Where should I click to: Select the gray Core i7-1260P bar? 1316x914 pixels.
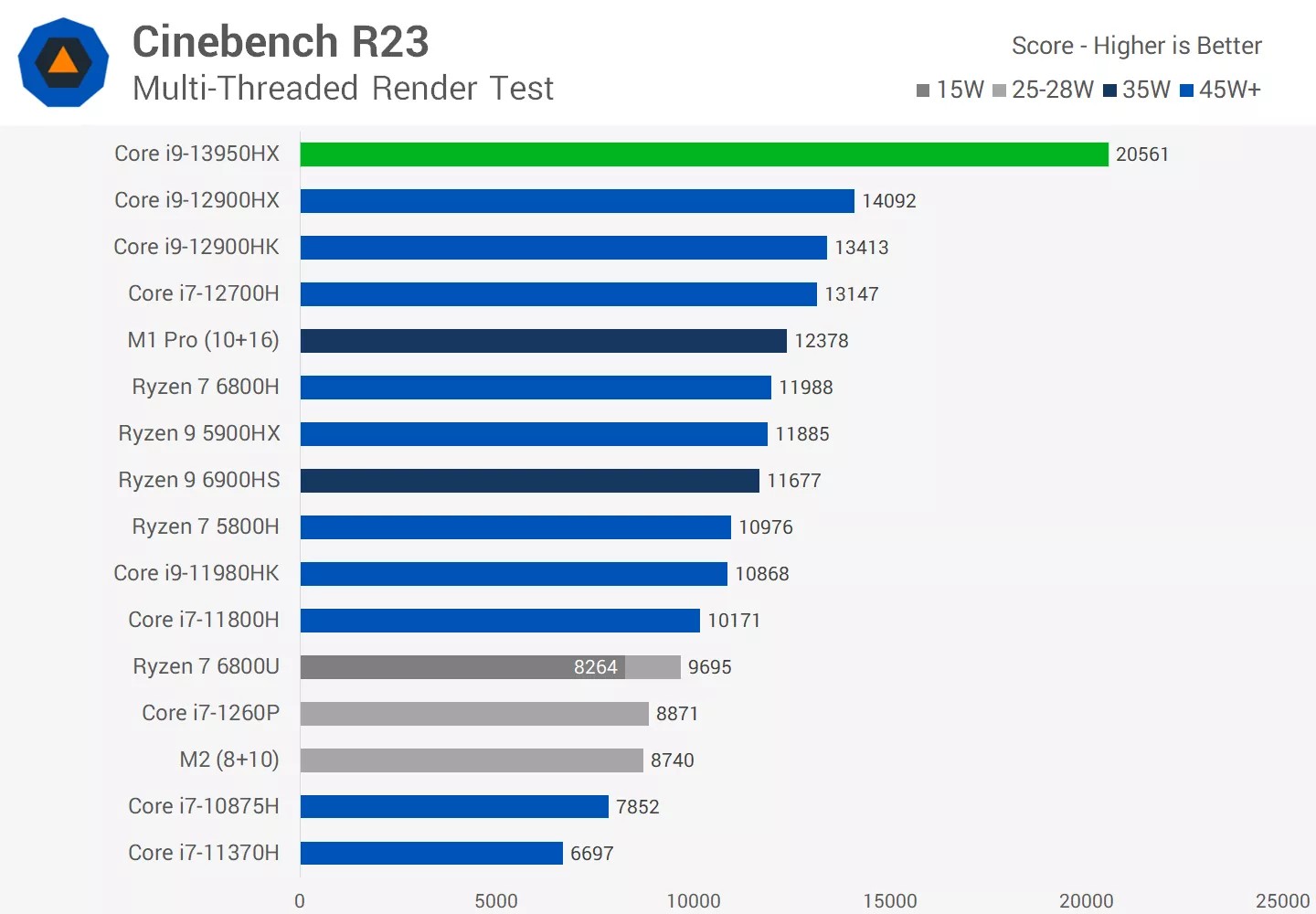coord(474,714)
